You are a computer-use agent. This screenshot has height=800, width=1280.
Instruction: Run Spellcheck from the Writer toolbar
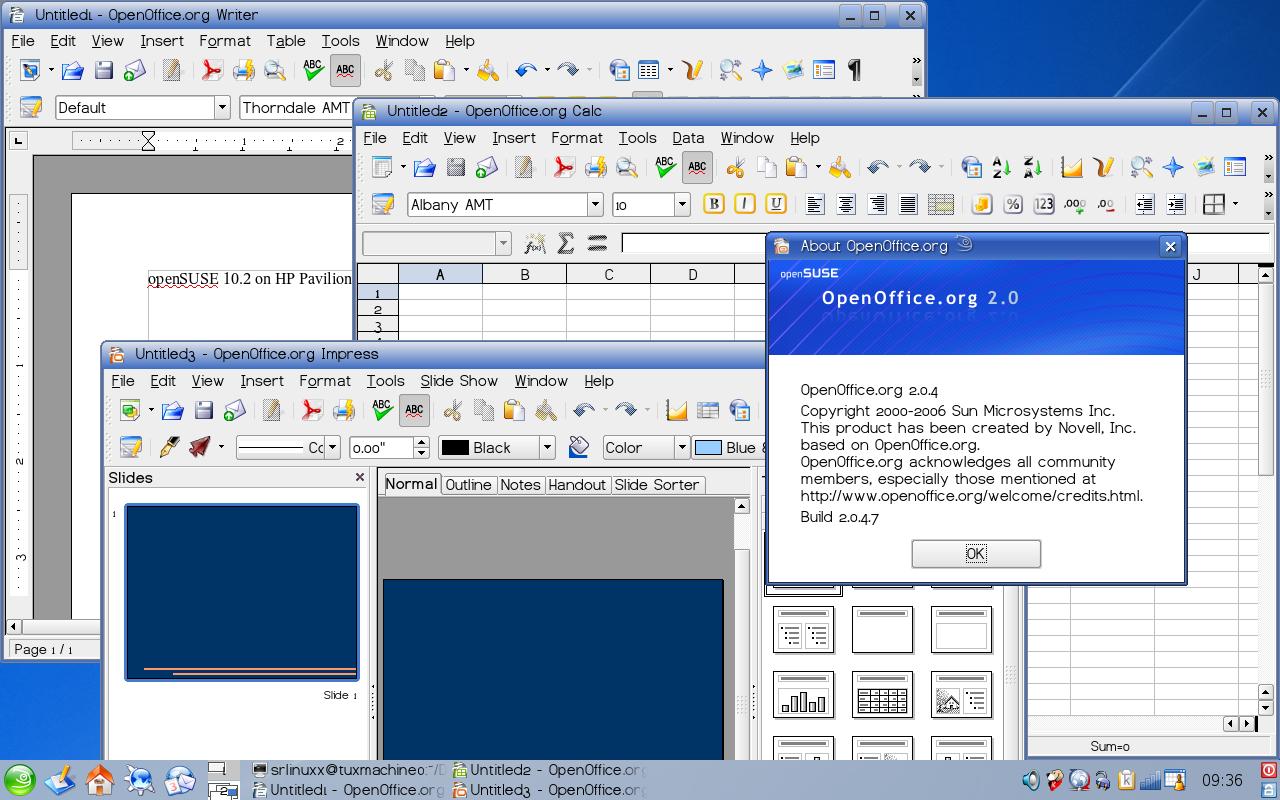tap(313, 70)
